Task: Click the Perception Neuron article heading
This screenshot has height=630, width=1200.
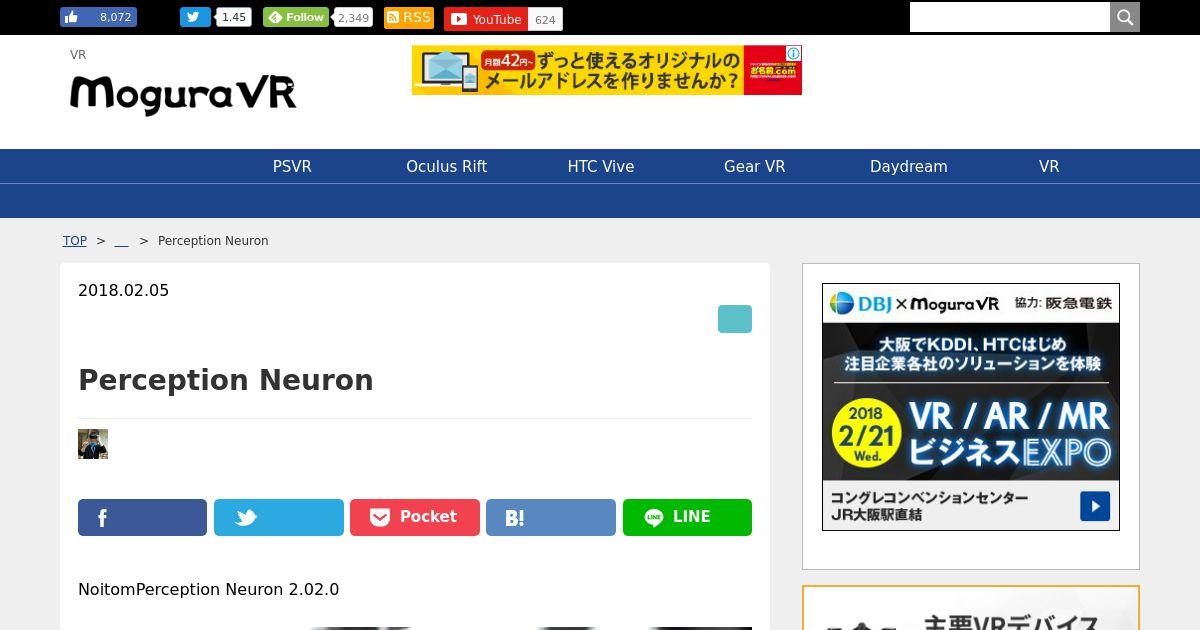Action: pos(226,380)
